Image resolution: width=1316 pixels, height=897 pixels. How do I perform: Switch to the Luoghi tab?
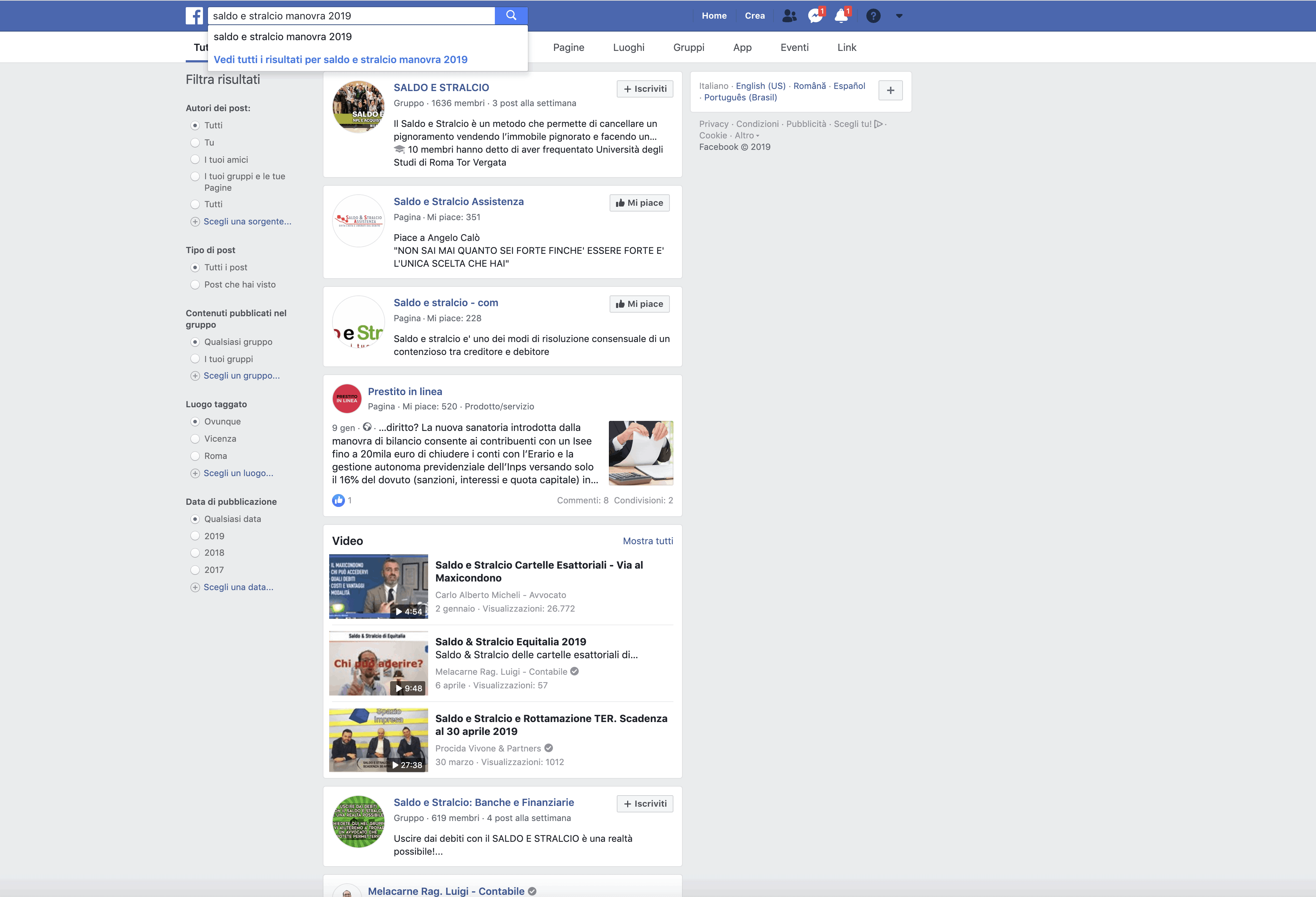pos(629,48)
